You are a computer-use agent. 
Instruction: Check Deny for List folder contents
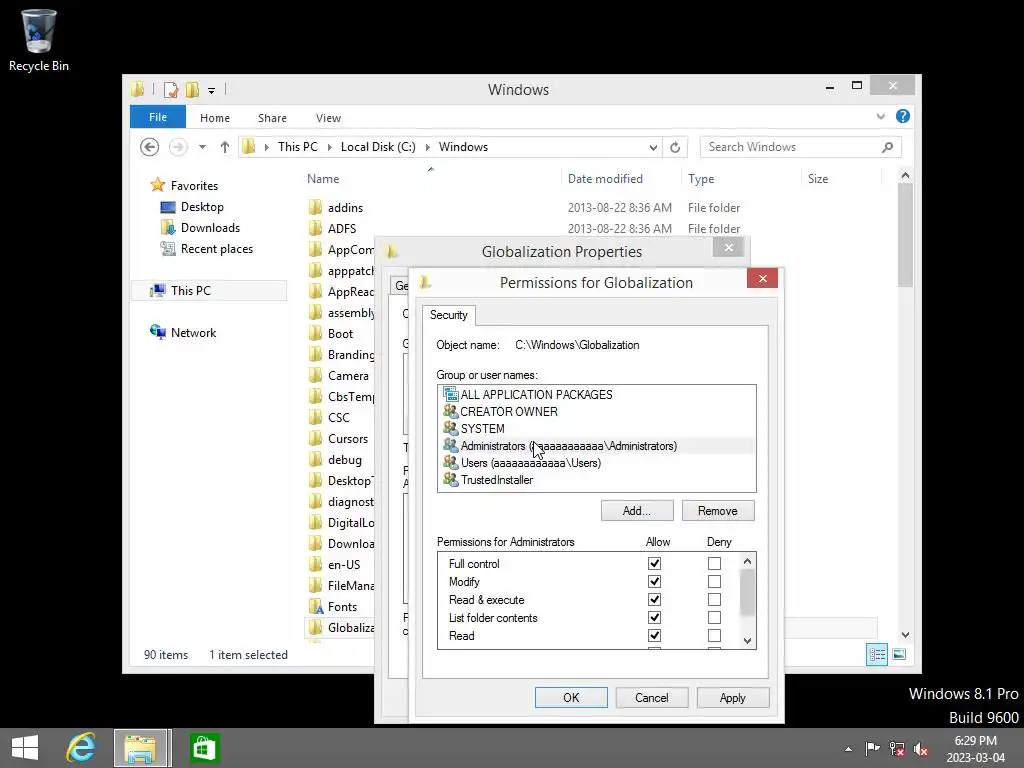coord(714,617)
